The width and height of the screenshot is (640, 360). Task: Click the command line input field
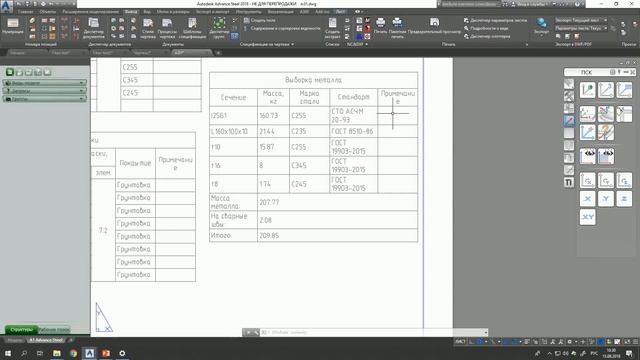(373, 332)
